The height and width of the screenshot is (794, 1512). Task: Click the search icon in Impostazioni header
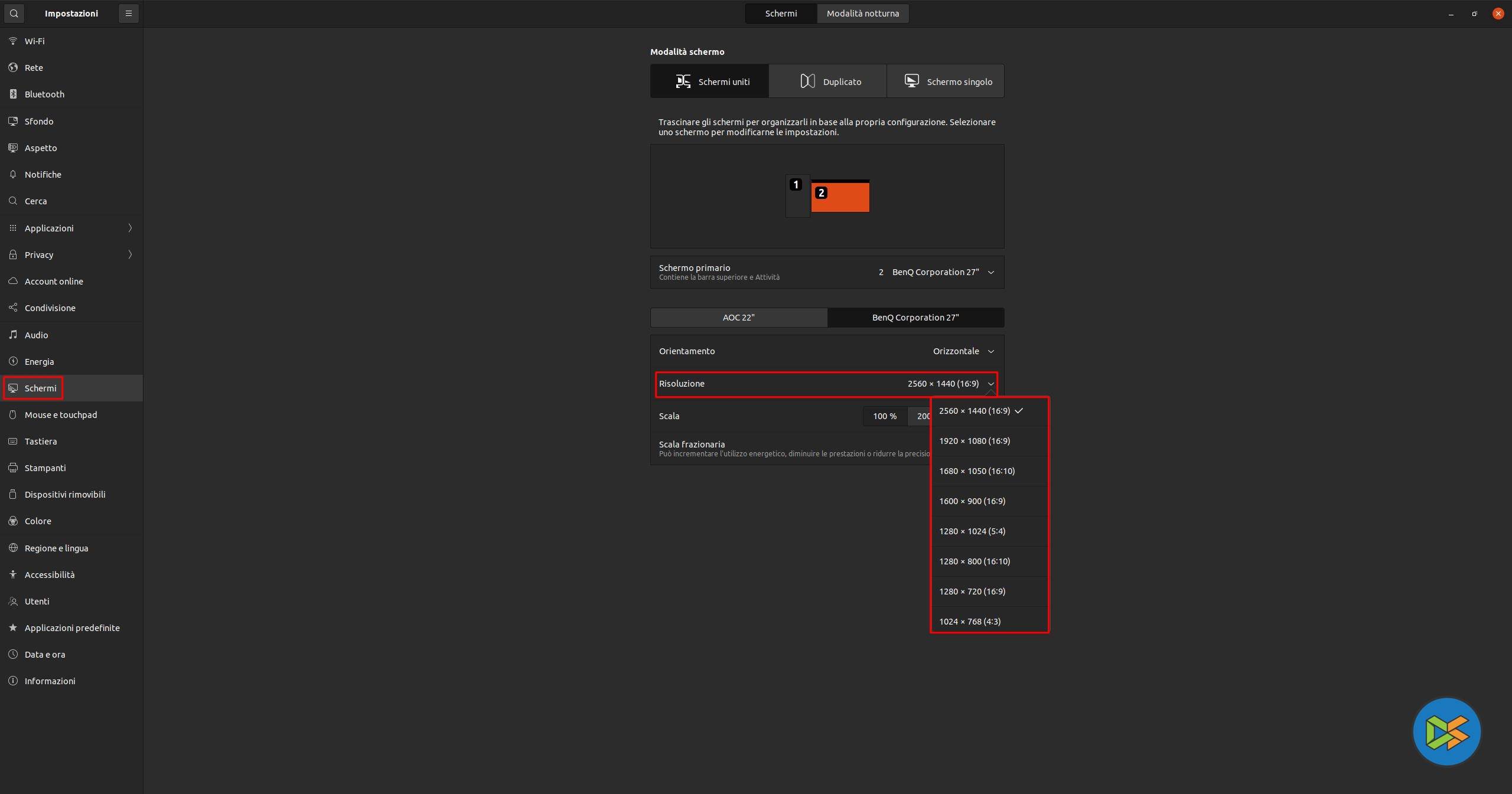tap(14, 13)
